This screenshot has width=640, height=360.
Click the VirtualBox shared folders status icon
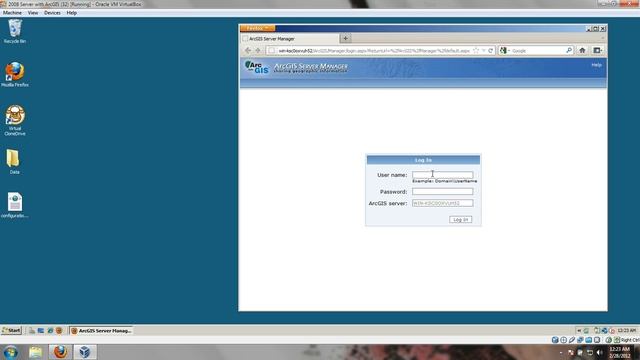pos(589,340)
